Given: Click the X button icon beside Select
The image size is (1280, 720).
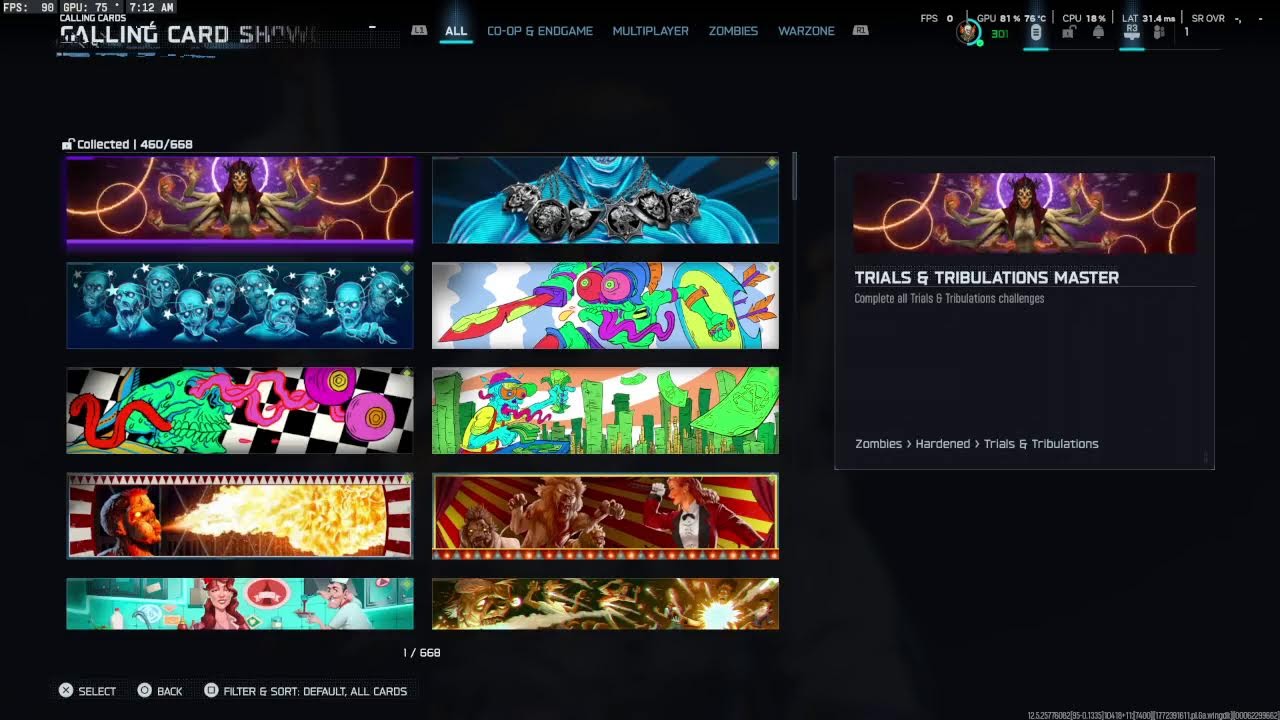Looking at the screenshot, I should pyautogui.click(x=66, y=690).
